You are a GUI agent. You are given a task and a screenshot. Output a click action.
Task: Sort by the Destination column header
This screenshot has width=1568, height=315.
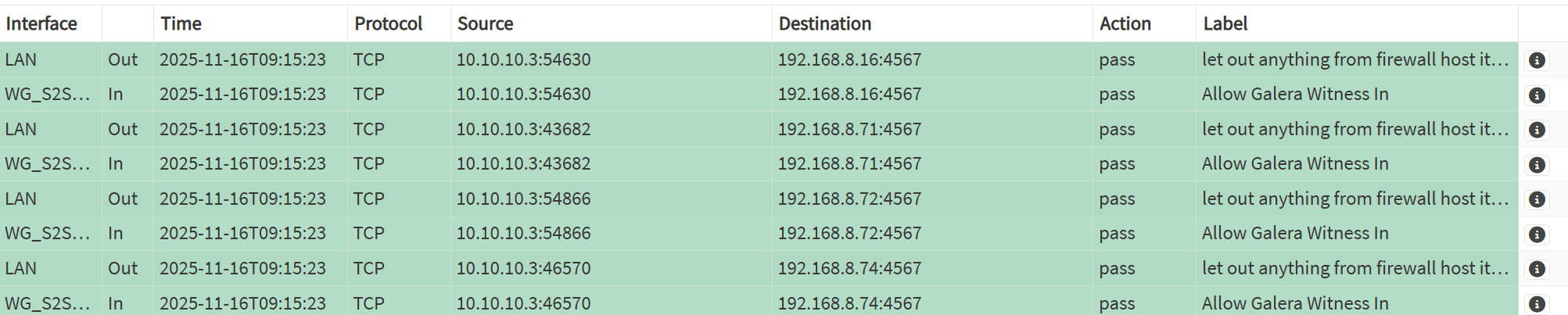click(824, 23)
